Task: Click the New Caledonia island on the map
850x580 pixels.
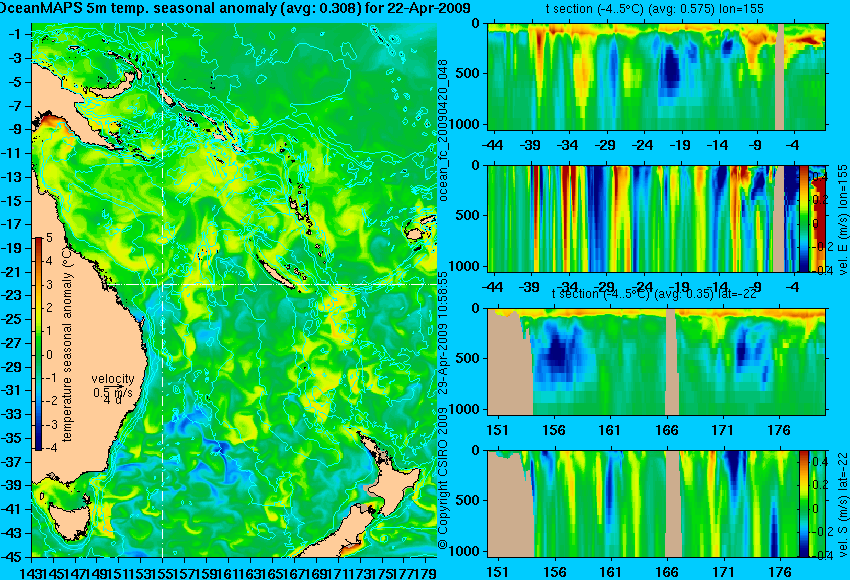Action: pos(276,274)
